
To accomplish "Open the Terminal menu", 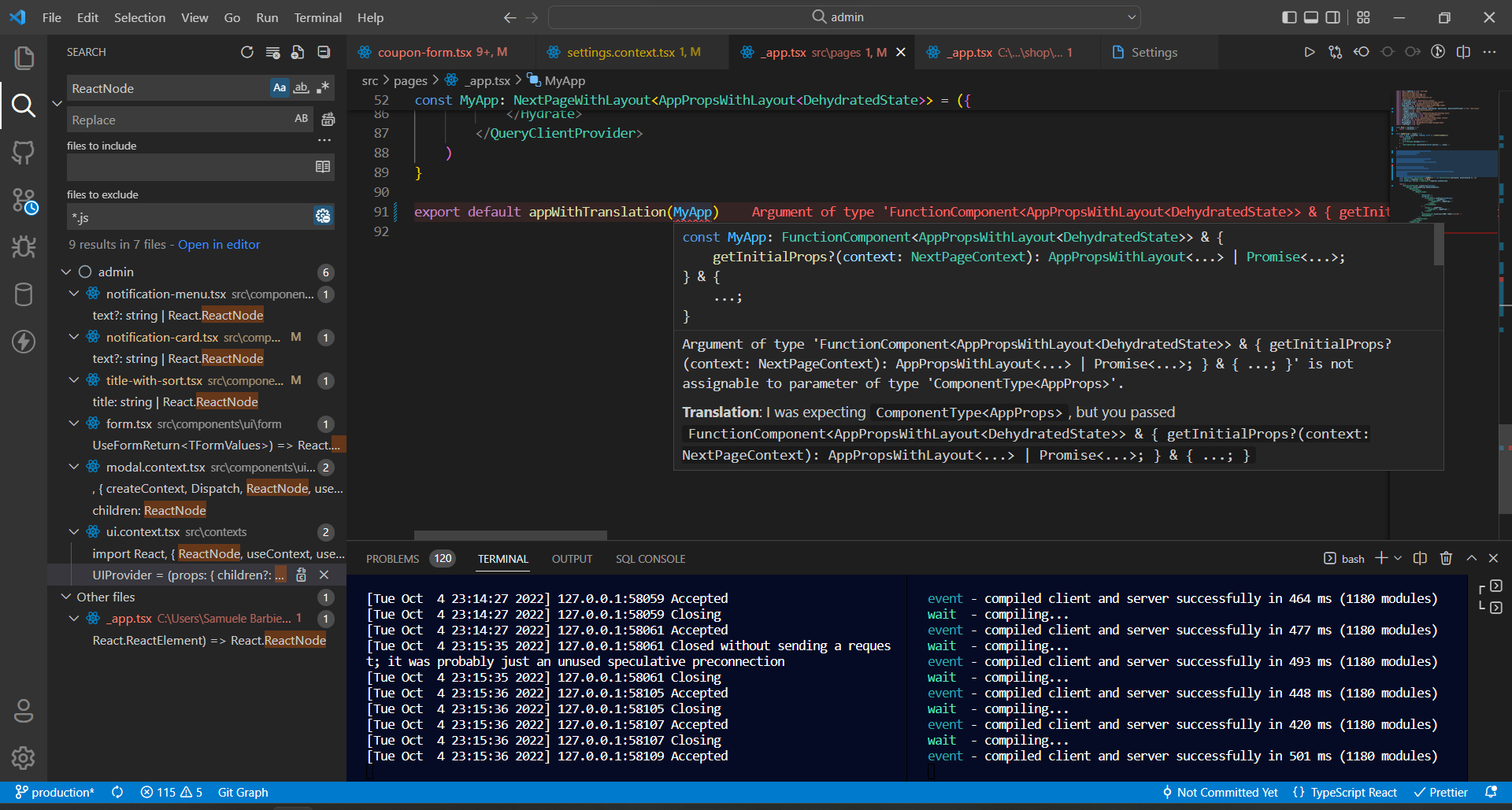I will click(x=317, y=17).
